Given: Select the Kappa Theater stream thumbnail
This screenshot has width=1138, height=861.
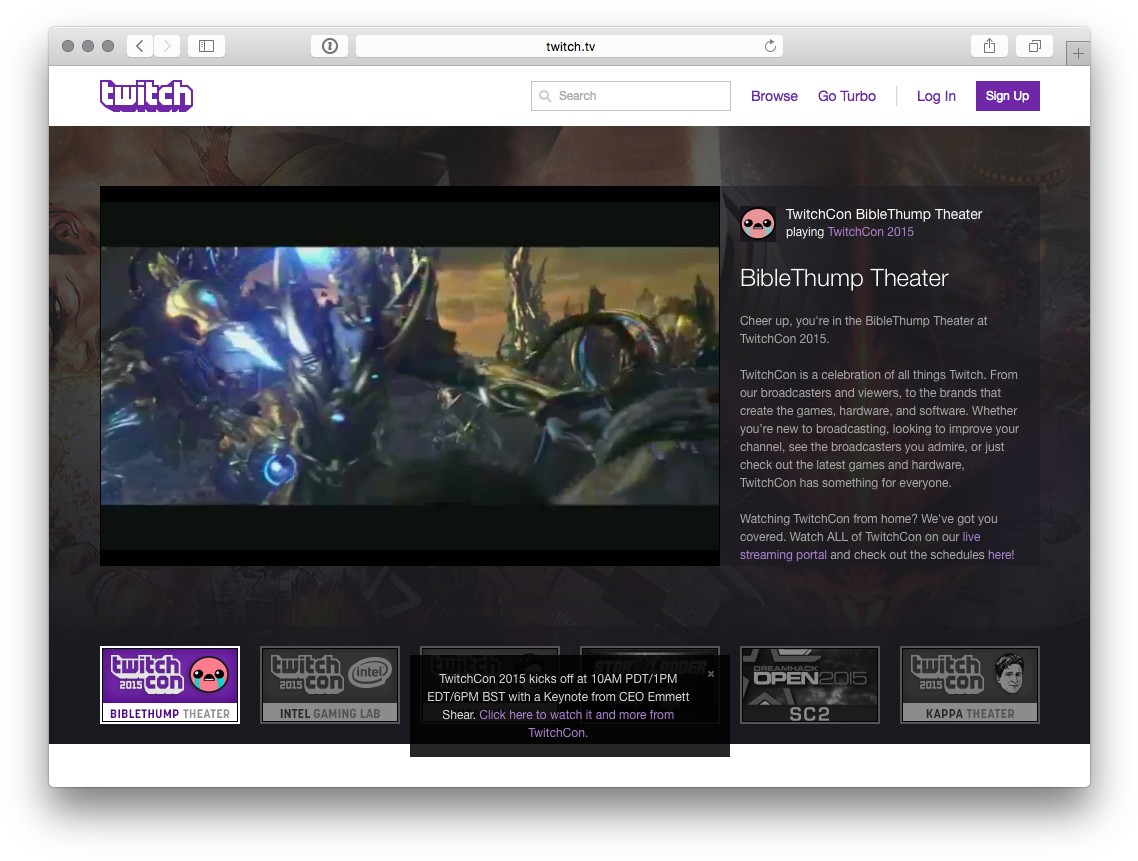Looking at the screenshot, I should point(969,685).
